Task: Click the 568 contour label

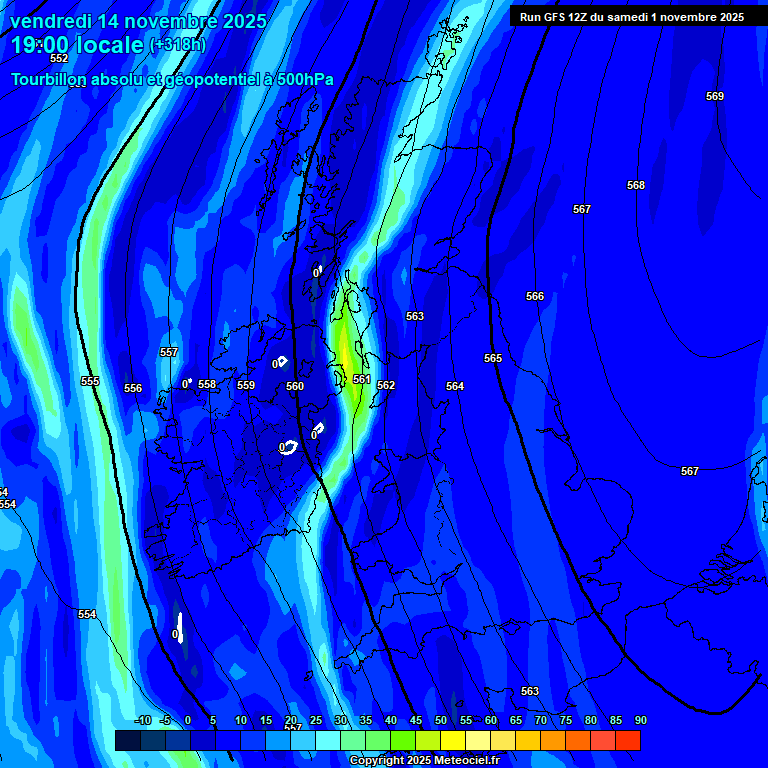Action: 636,186
